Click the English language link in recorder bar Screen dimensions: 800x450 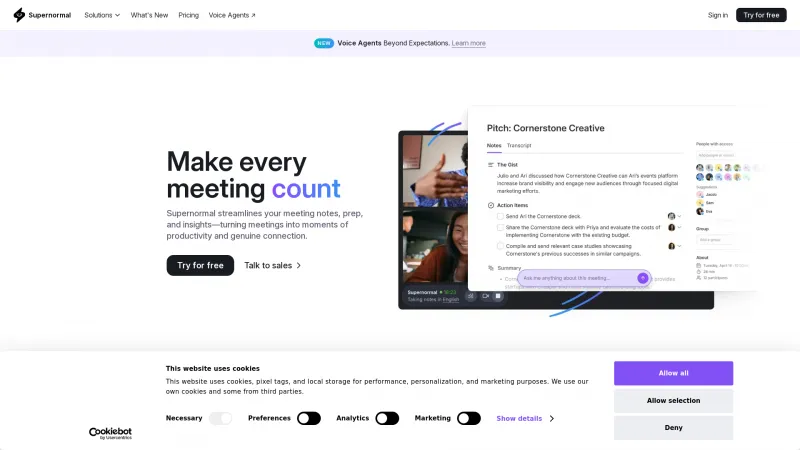tap(451, 299)
